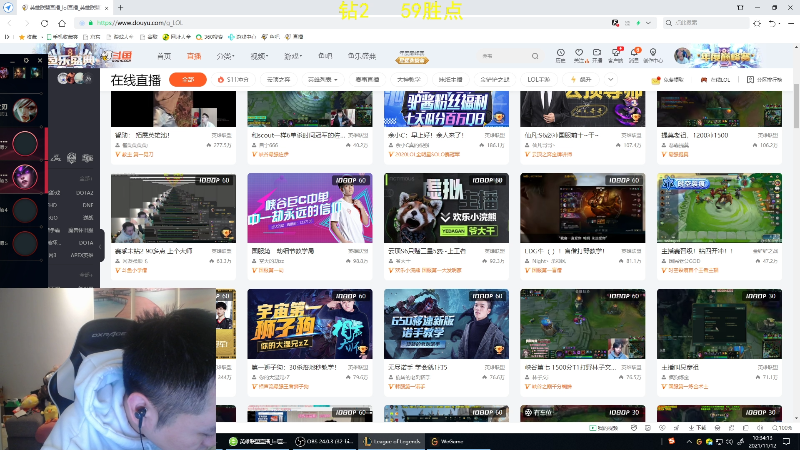Open Windows notification center
The height and width of the screenshot is (450, 800).
[x=786, y=441]
